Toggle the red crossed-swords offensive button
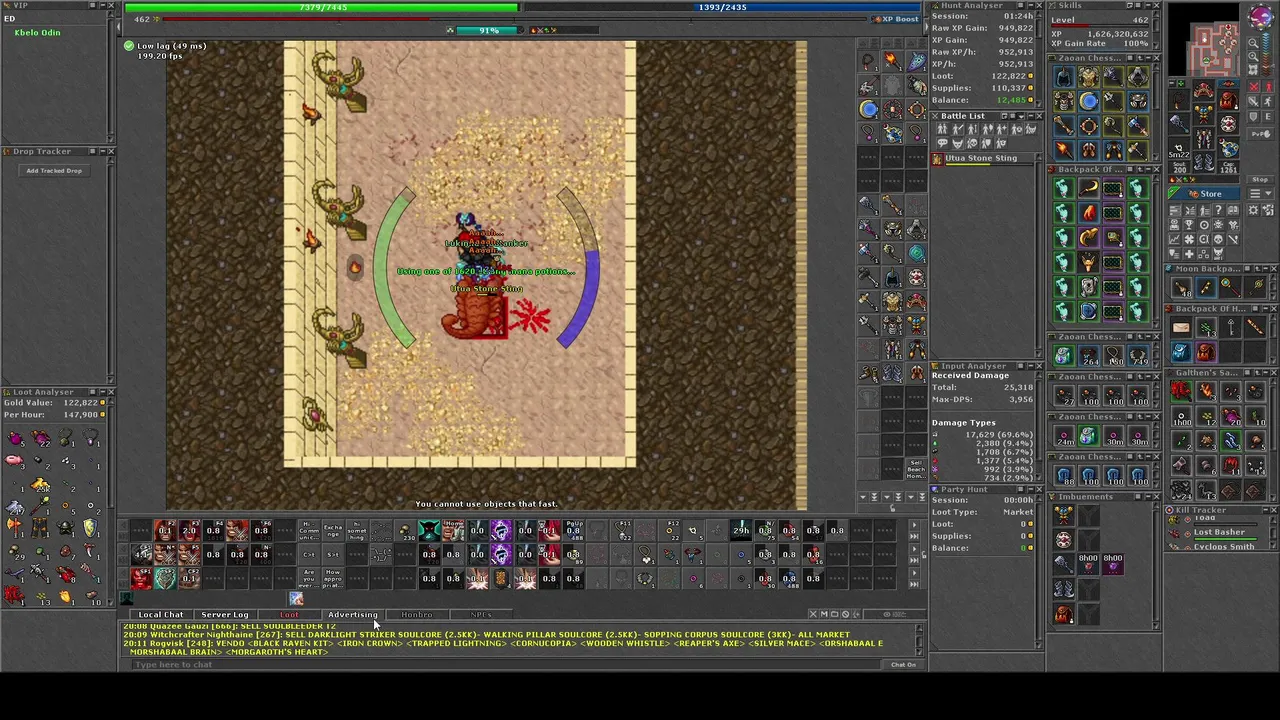 [1253, 87]
